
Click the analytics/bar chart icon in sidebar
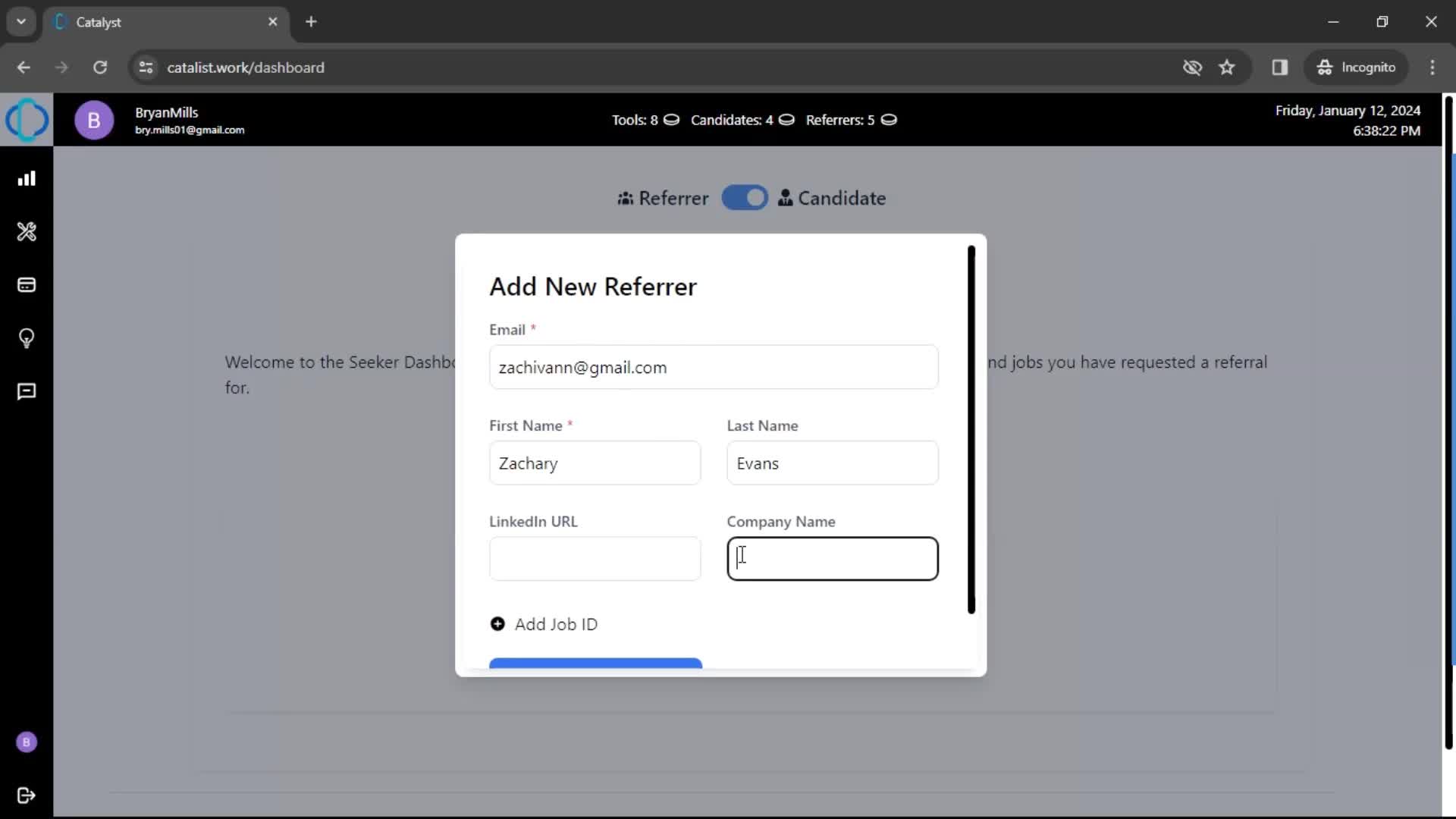[x=27, y=178]
